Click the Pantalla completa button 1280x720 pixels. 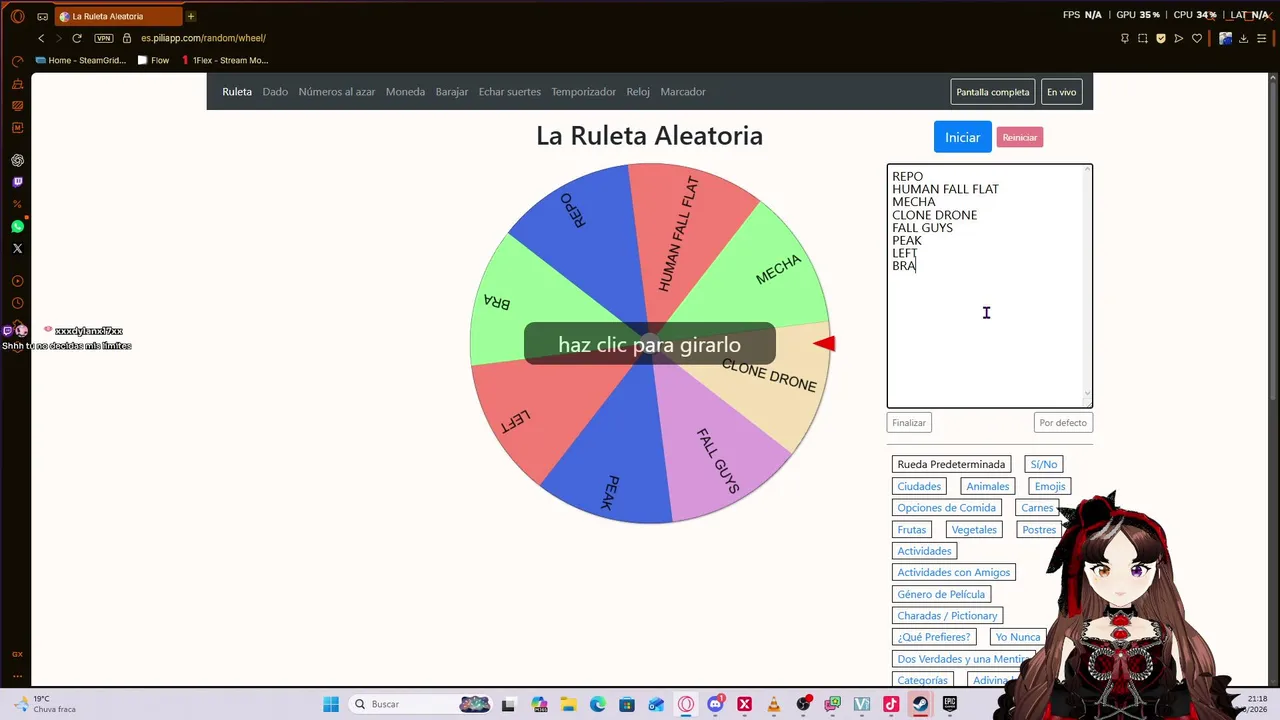993,92
